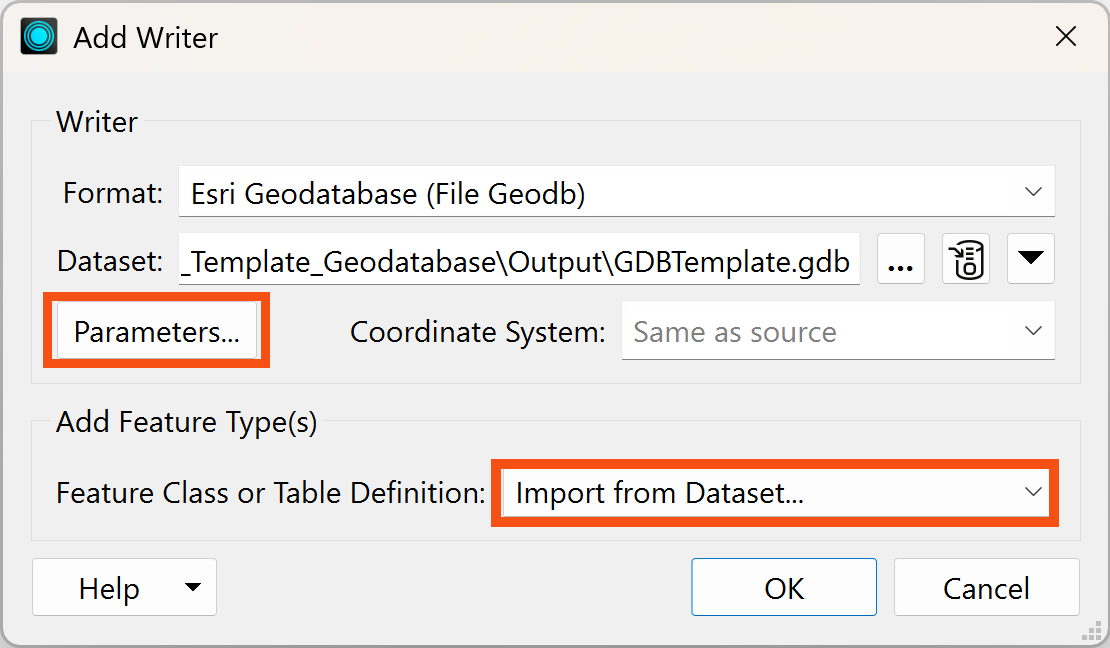The image size is (1110, 648).
Task: Open the database connection icon next to Dataset
Action: pyautogui.click(x=966, y=259)
